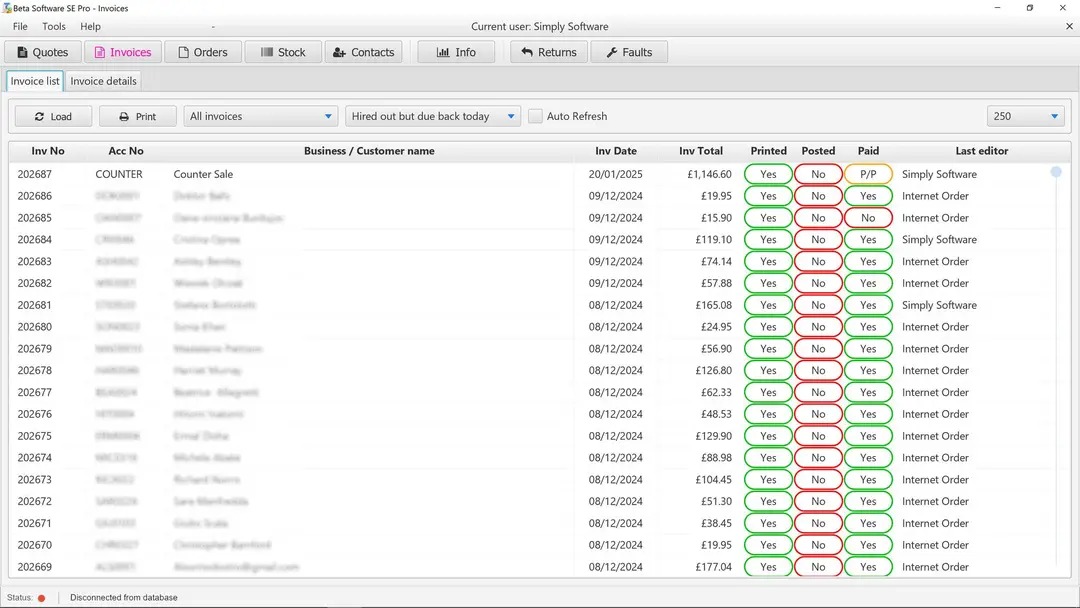Image resolution: width=1080 pixels, height=608 pixels.
Task: Open the Orders module
Action: point(203,52)
